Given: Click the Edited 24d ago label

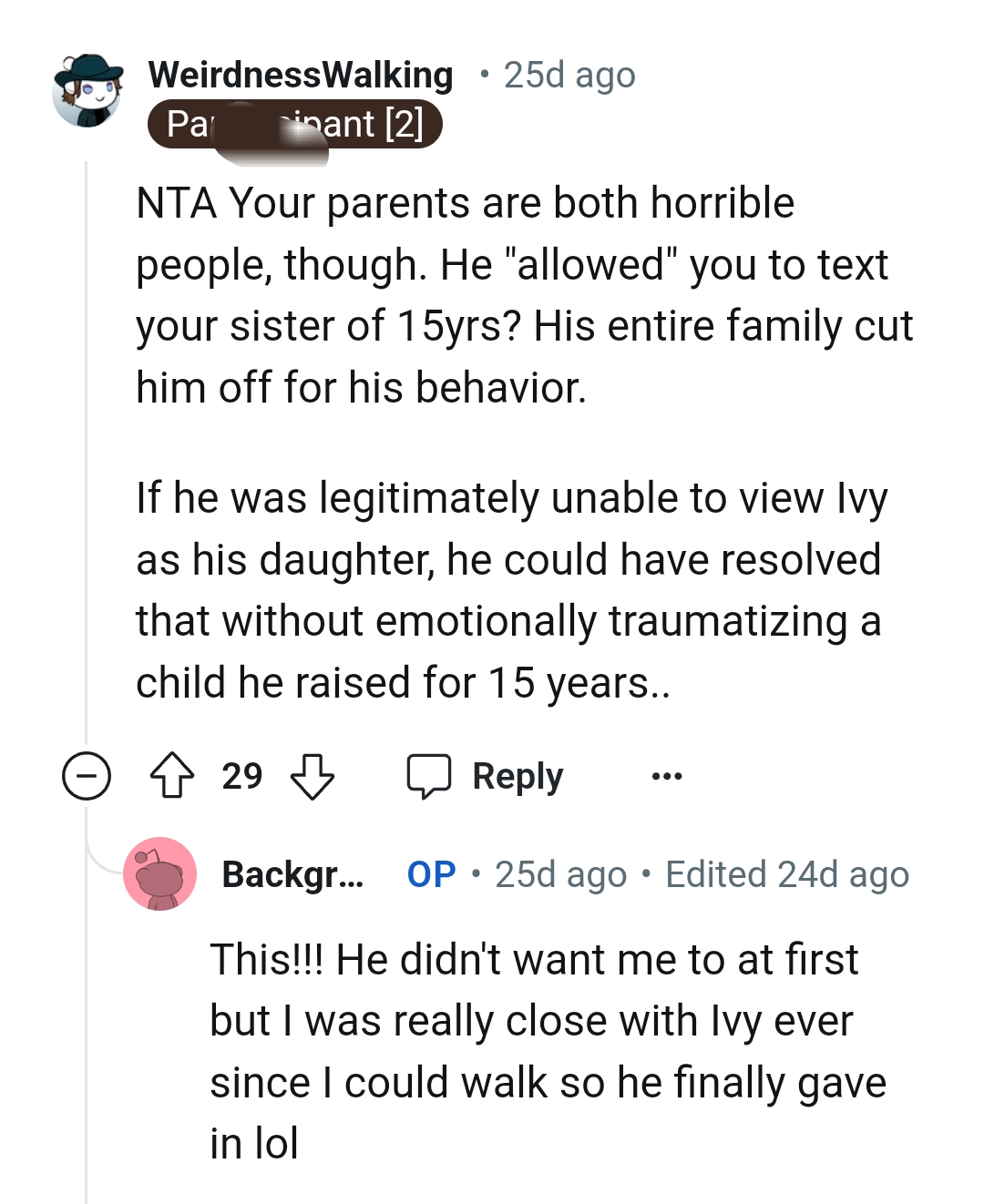Looking at the screenshot, I should click(787, 874).
